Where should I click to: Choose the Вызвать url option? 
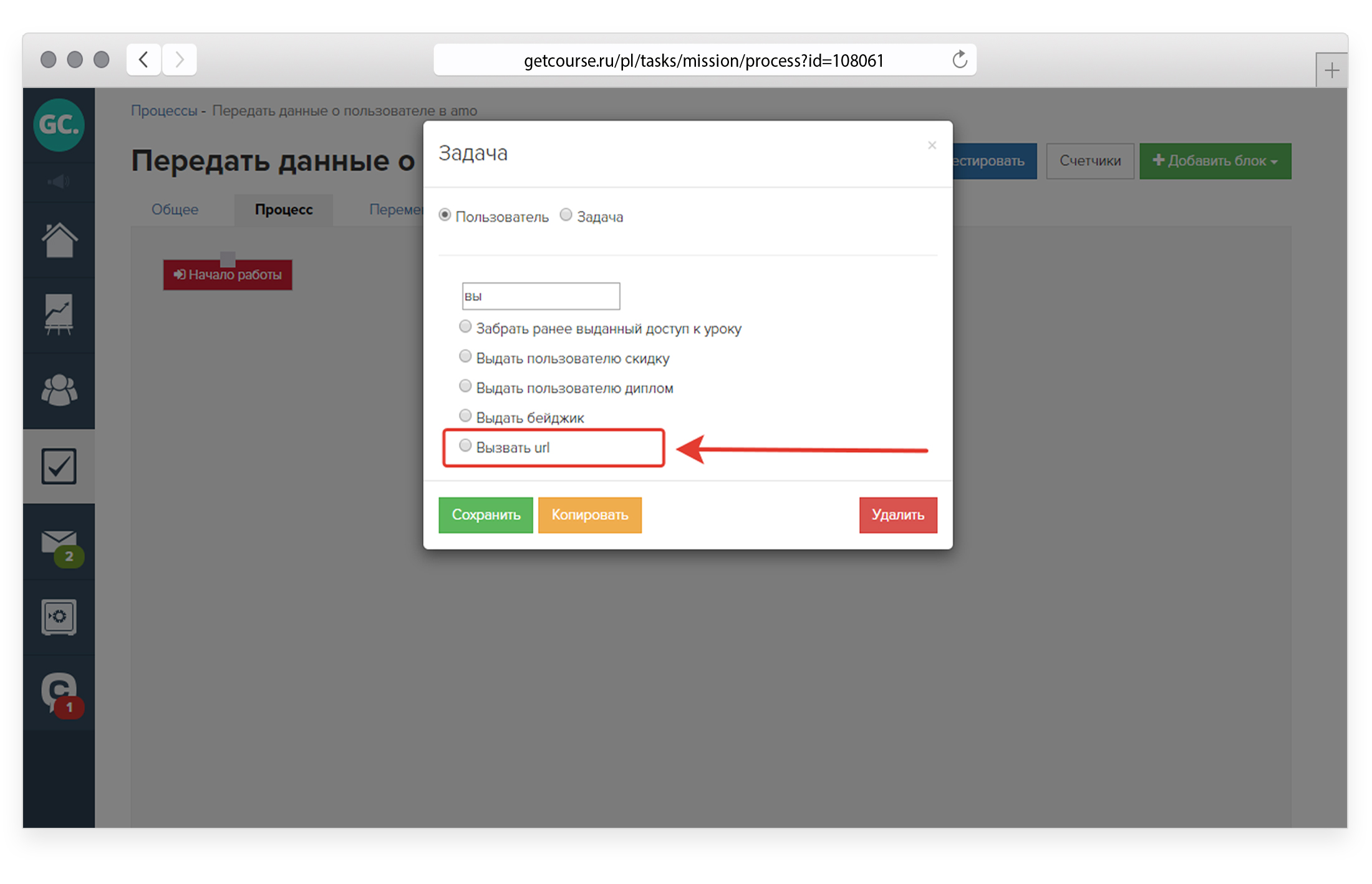465,446
